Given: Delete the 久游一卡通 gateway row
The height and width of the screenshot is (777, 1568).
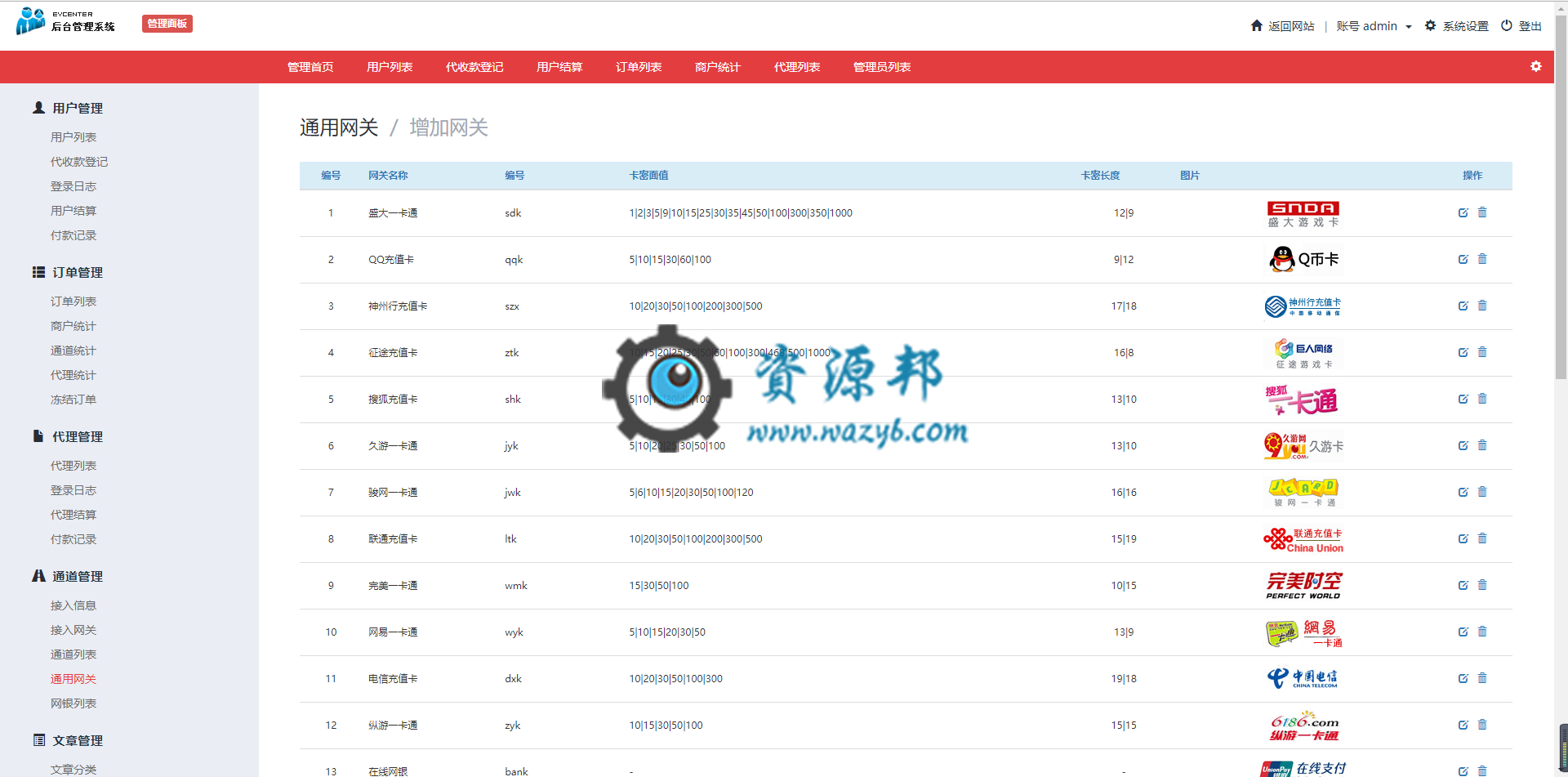Looking at the screenshot, I should pyautogui.click(x=1482, y=445).
